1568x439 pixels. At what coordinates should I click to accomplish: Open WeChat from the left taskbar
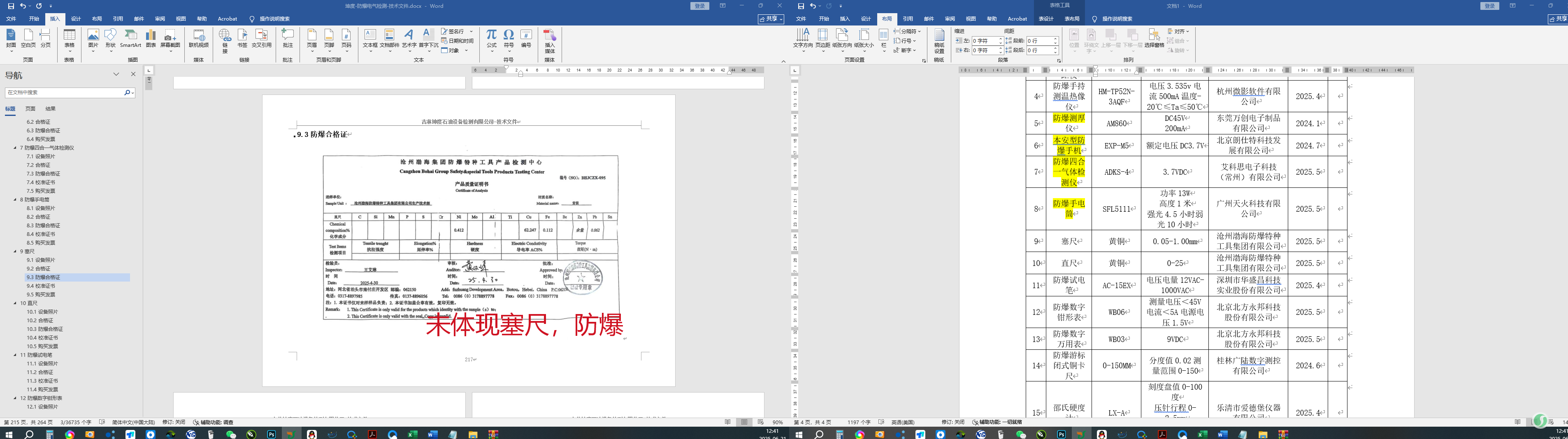coord(231,434)
